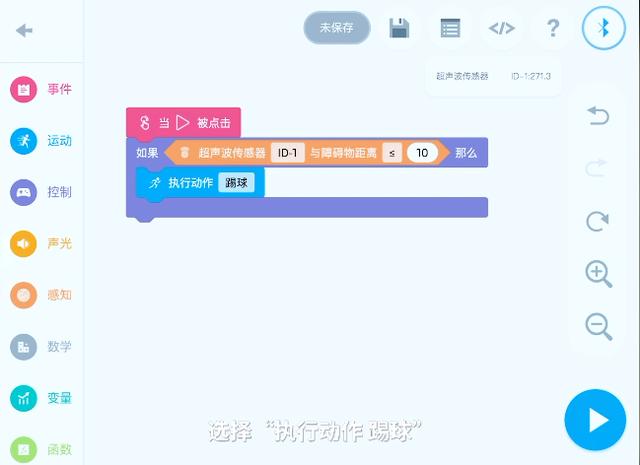Screen dimensions: 640x465
Task: Click the ID-1:271.3 sensor value
Action: tap(531, 76)
